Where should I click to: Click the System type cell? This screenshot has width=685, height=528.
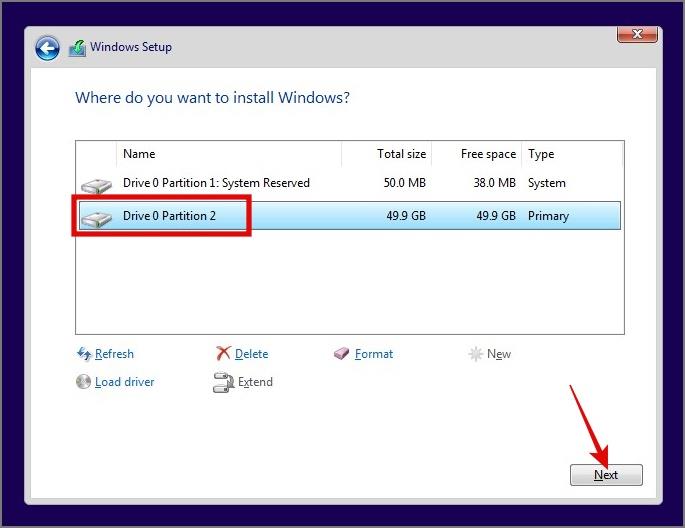coord(547,183)
